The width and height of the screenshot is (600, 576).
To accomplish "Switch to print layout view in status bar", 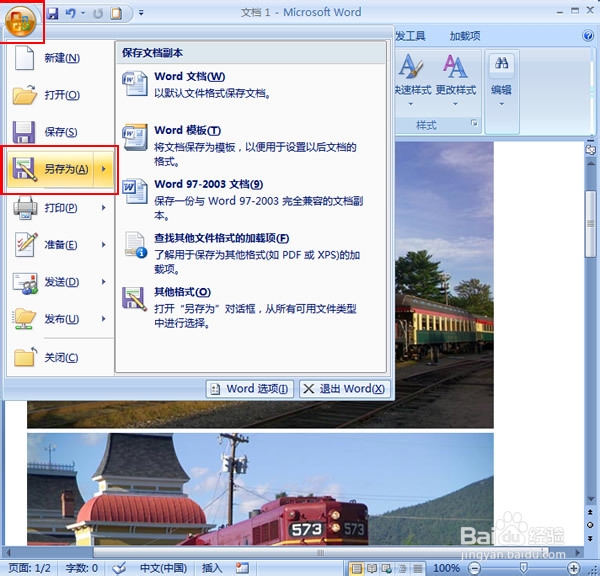I will click(356, 568).
